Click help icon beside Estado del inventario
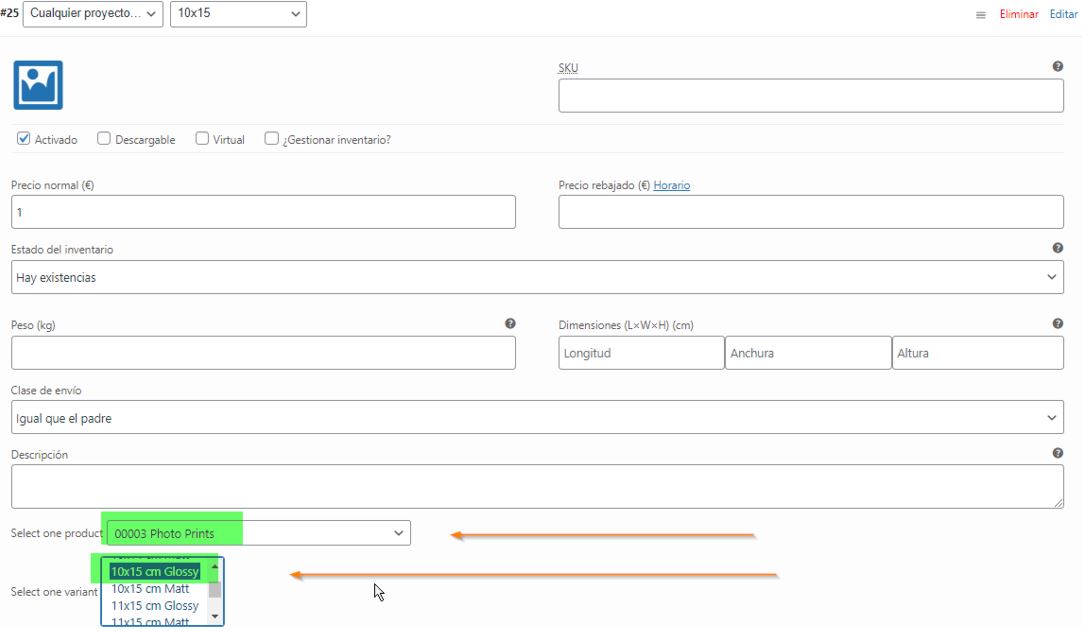The height and width of the screenshot is (636, 1089). coord(1058,247)
